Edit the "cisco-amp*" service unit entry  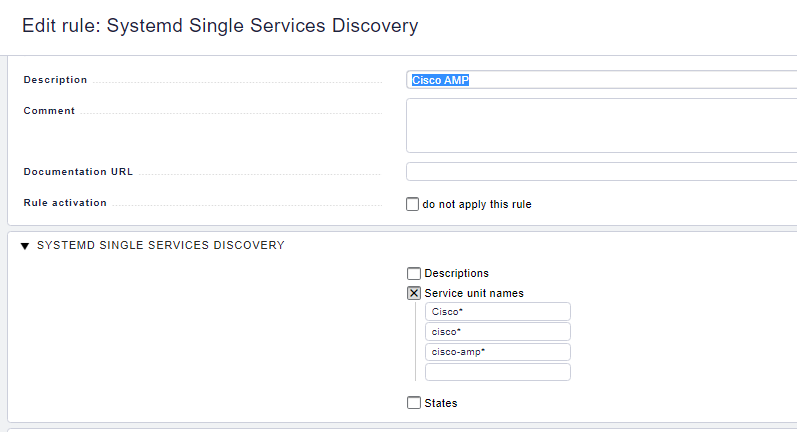click(497, 352)
